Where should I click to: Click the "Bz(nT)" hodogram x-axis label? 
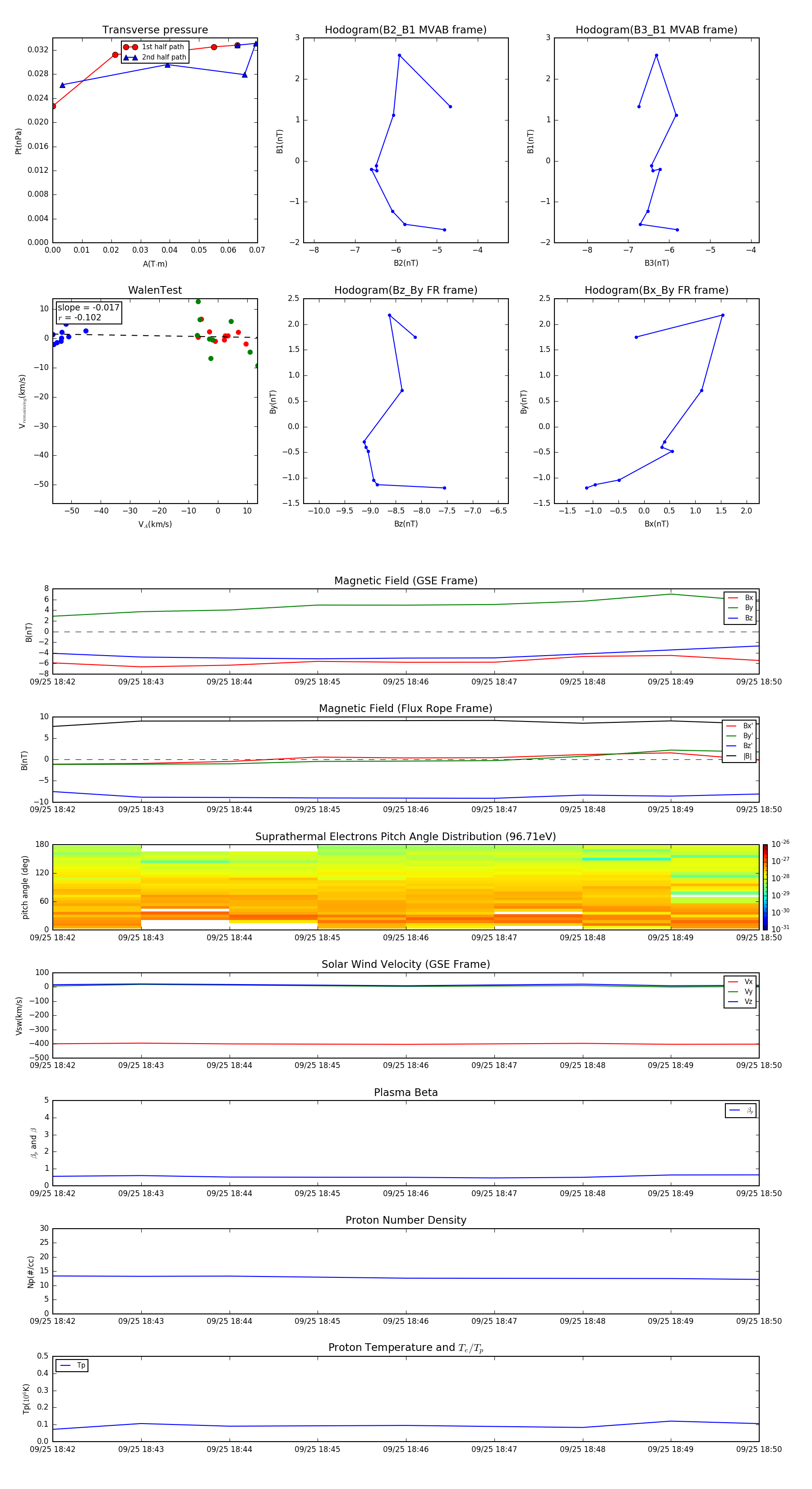[x=406, y=524]
